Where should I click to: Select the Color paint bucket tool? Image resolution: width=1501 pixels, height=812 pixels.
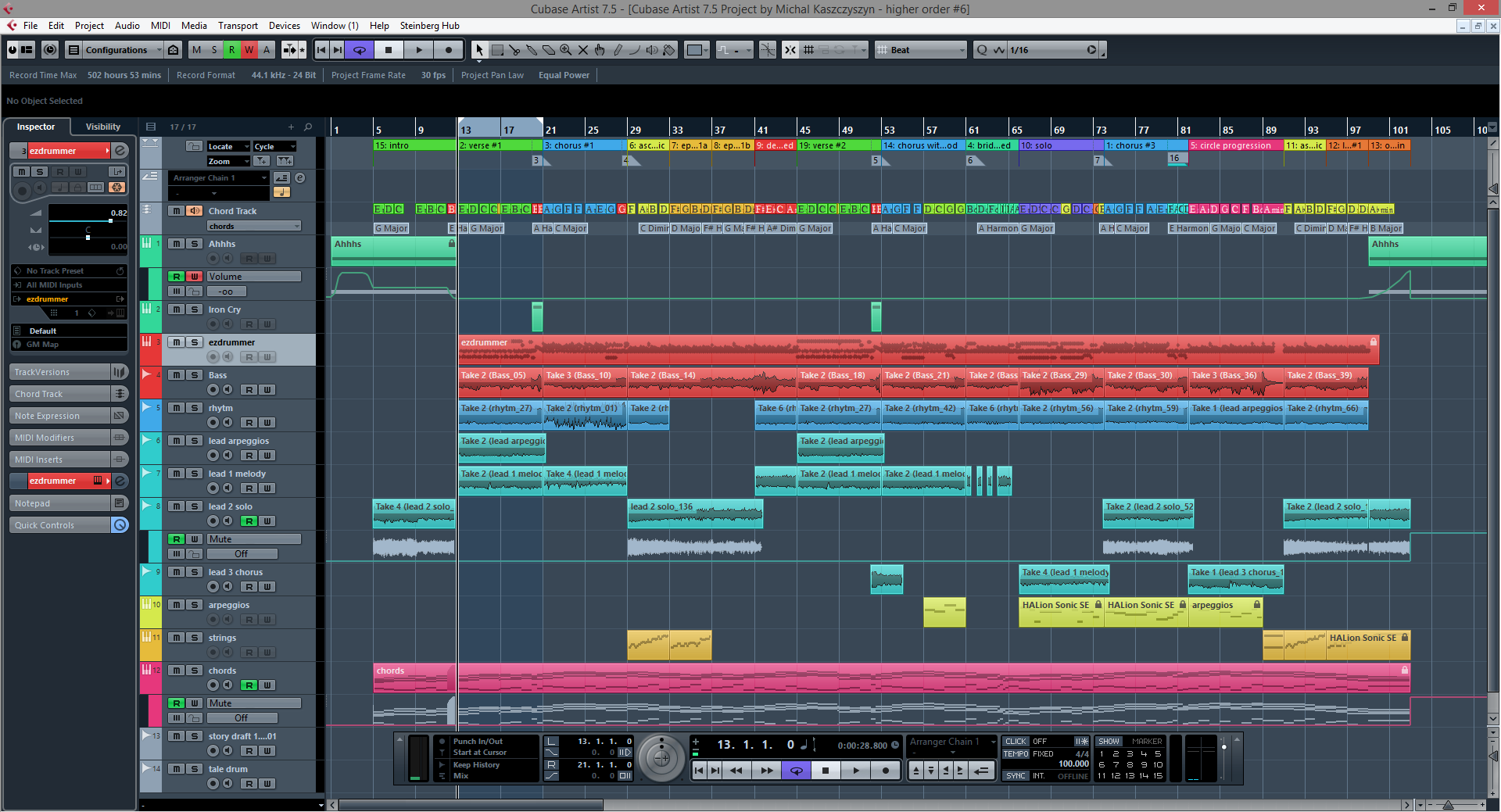click(x=669, y=50)
